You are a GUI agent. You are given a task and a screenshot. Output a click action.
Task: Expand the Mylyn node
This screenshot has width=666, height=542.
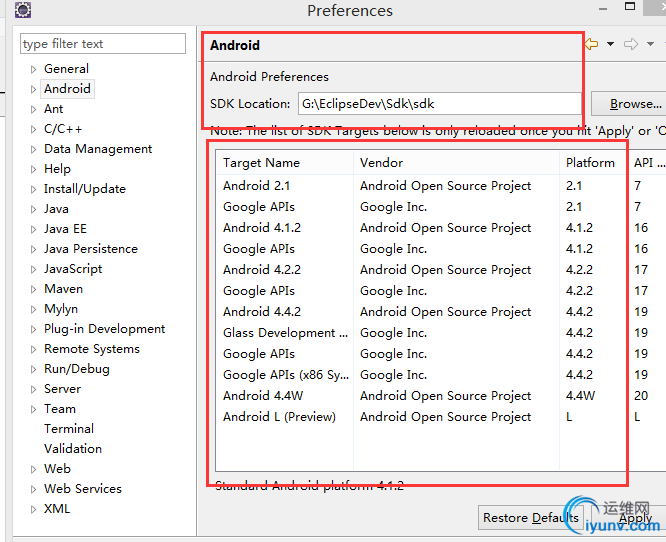pos(33,309)
